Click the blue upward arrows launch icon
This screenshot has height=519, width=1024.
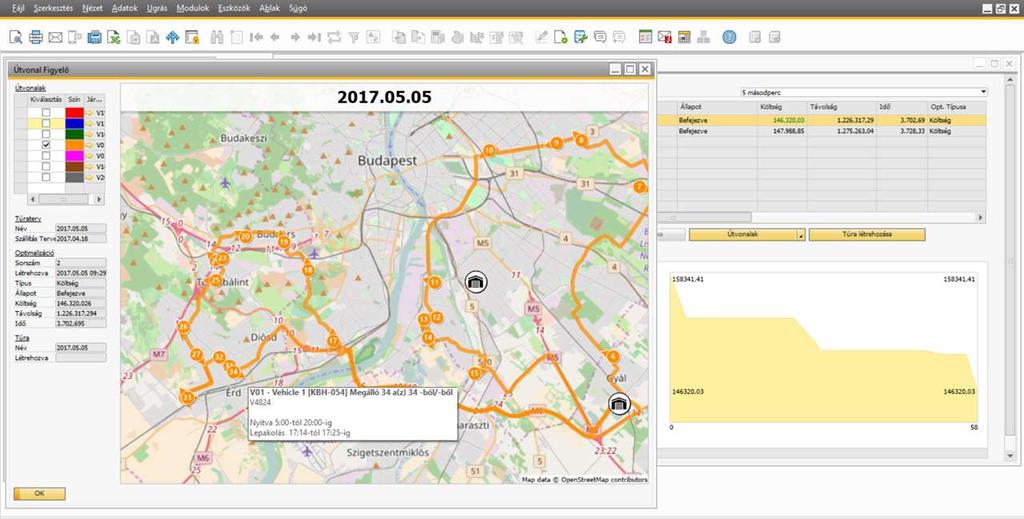click(172, 37)
